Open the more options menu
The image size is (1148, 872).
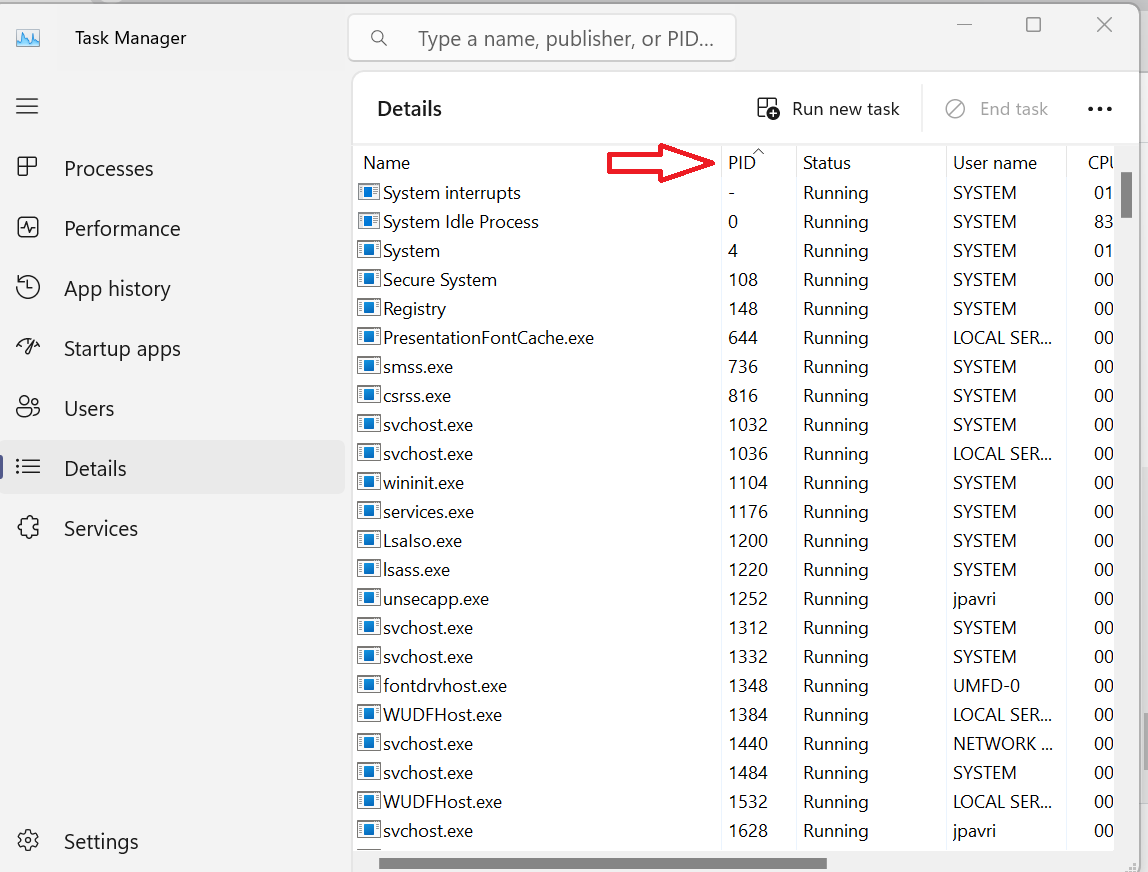pos(1100,108)
